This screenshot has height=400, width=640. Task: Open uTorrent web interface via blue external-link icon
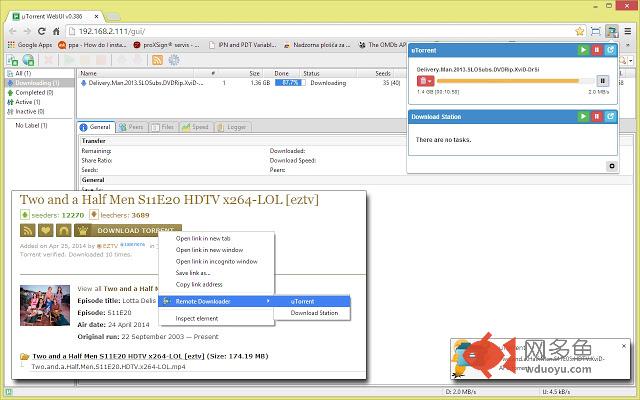(610, 50)
